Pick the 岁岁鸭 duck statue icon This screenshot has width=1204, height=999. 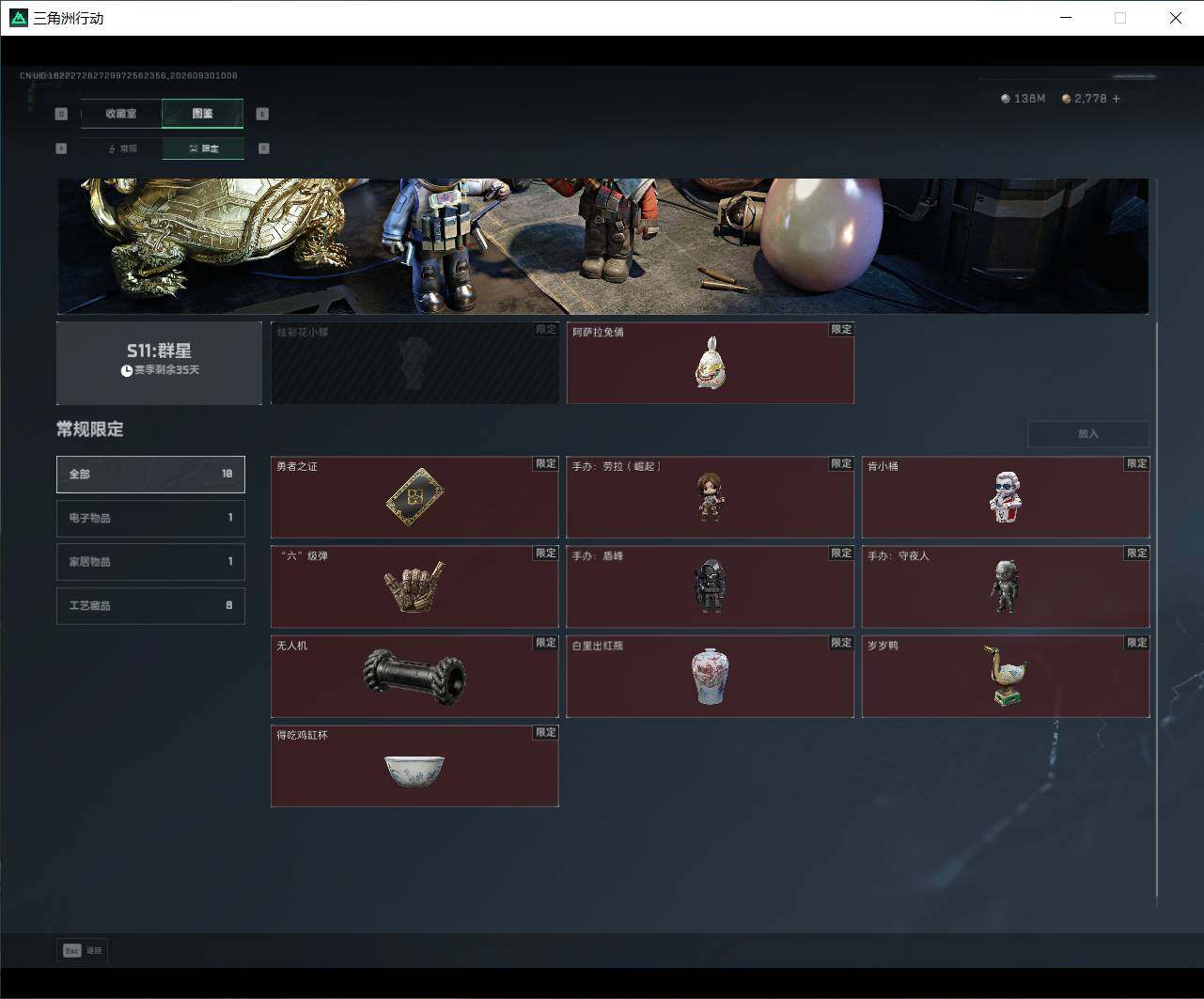[x=1004, y=676]
